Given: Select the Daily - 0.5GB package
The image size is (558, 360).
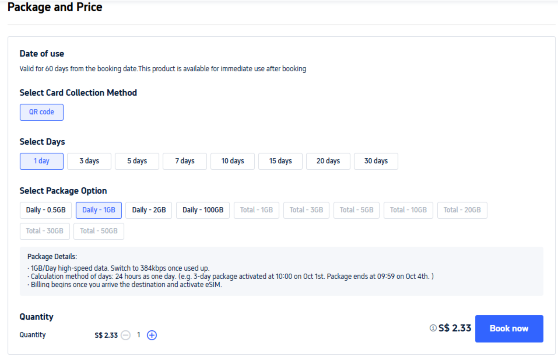Looking at the screenshot, I should coord(46,210).
